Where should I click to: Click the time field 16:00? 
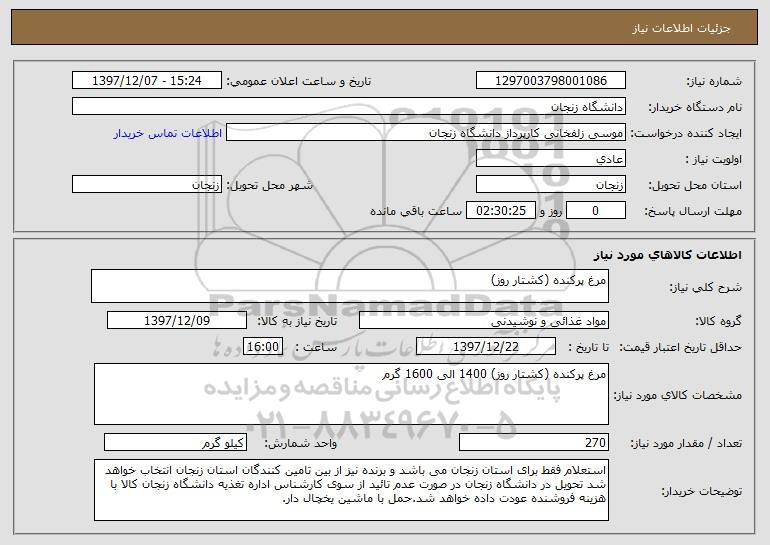tap(263, 347)
